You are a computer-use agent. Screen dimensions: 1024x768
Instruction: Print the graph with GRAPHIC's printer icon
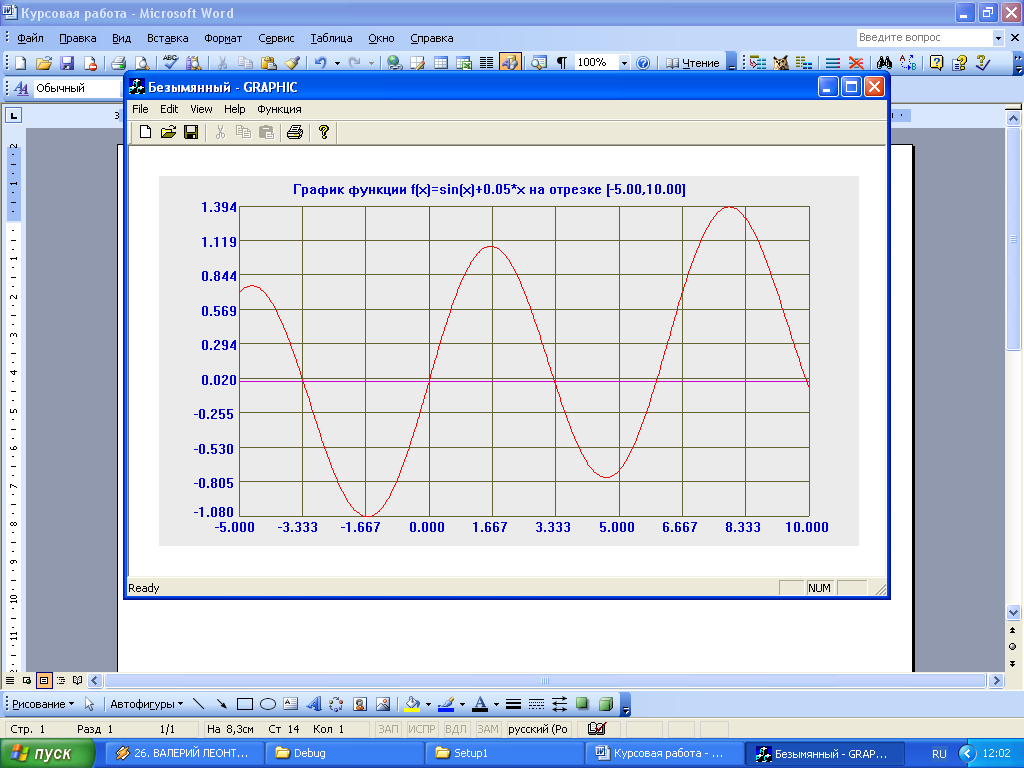point(294,132)
